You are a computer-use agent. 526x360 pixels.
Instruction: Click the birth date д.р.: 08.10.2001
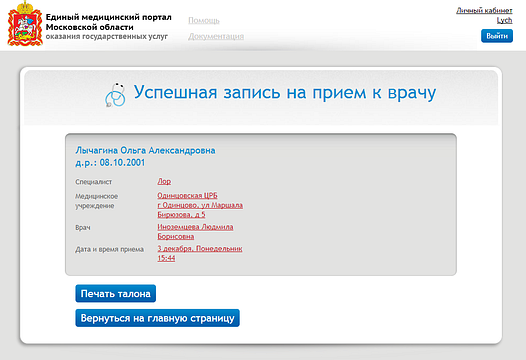(x=110, y=163)
